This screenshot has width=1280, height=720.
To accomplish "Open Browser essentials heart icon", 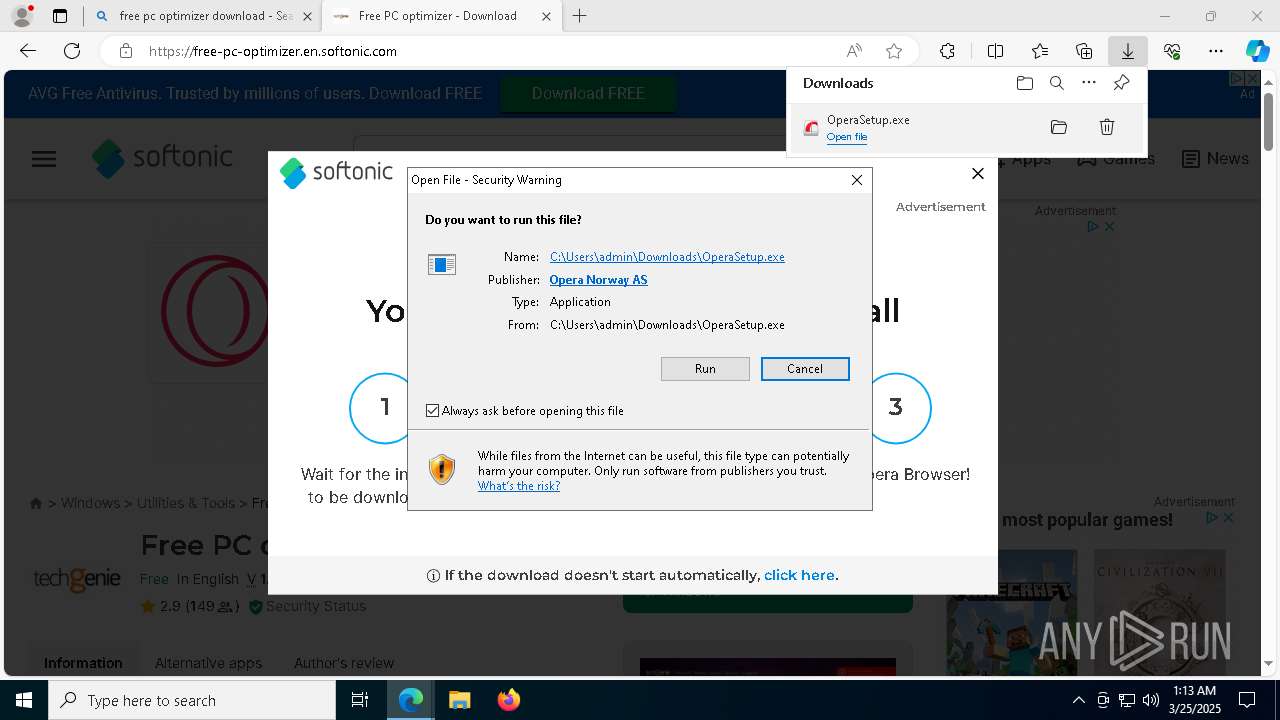I will click(1172, 51).
